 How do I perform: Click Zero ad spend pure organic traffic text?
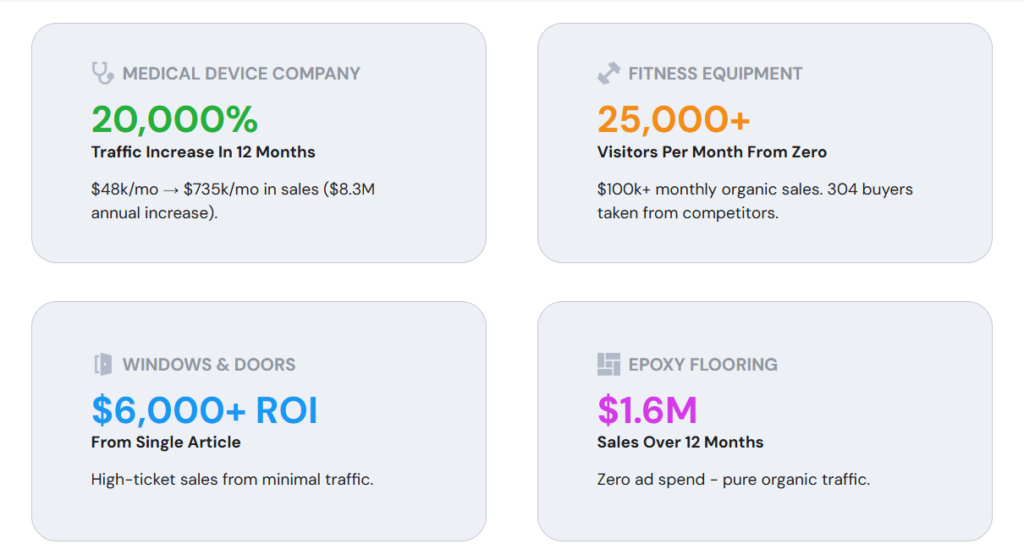733,479
